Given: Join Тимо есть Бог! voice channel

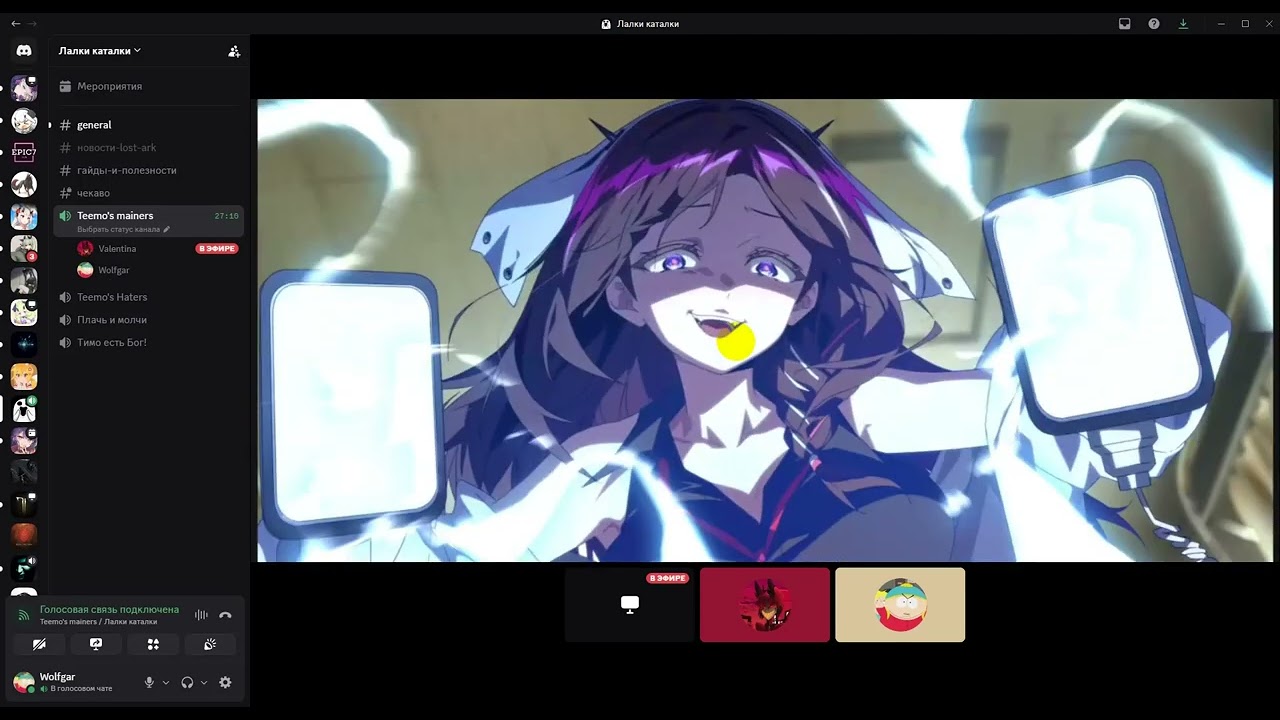Looking at the screenshot, I should pyautogui.click(x=148, y=342).
